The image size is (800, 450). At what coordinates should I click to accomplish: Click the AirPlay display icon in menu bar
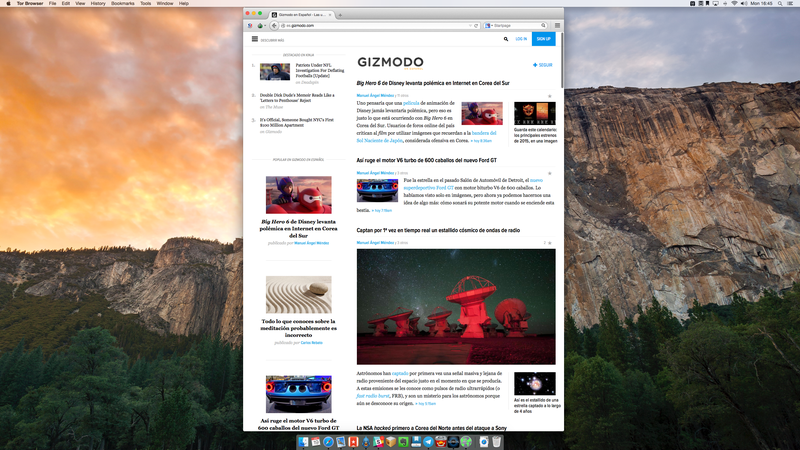pyautogui.click(x=715, y=4)
